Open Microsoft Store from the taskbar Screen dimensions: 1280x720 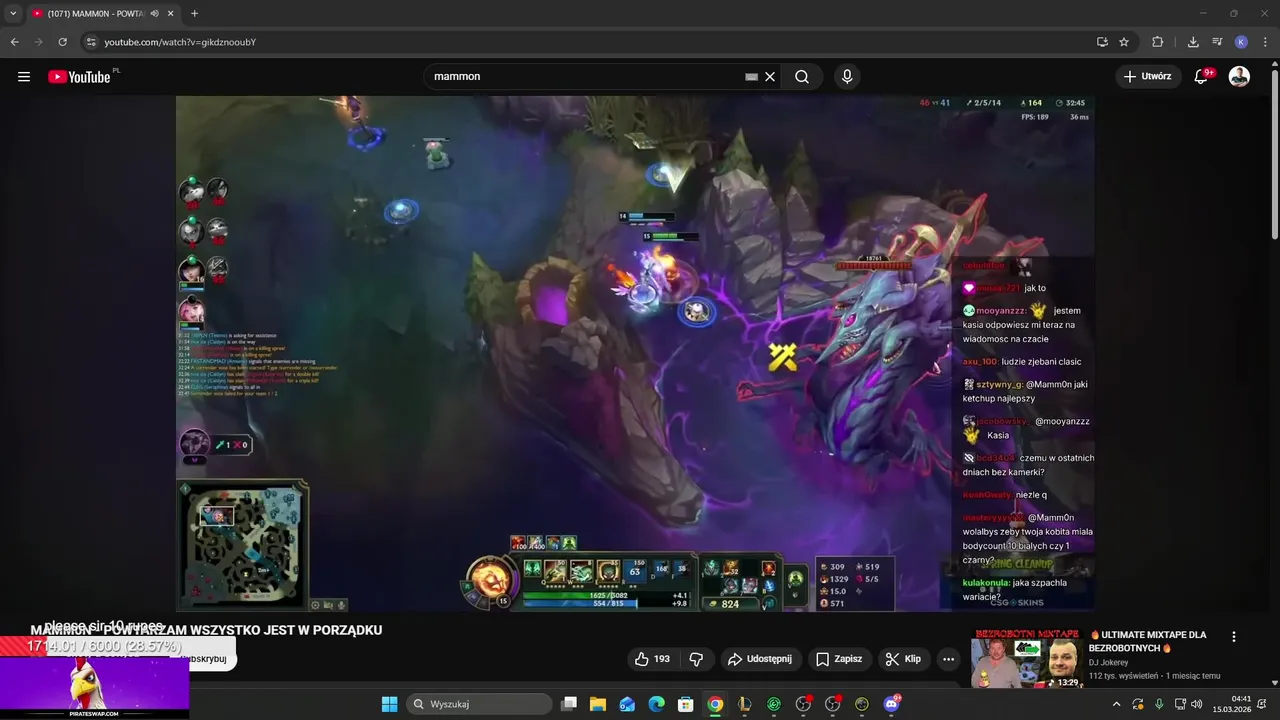pos(685,704)
